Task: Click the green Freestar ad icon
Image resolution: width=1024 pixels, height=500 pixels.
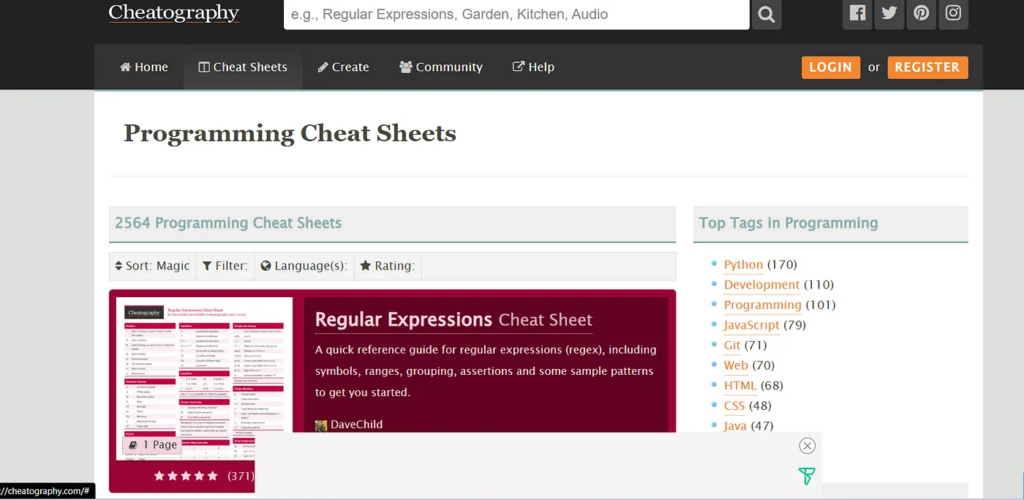Action: point(807,477)
